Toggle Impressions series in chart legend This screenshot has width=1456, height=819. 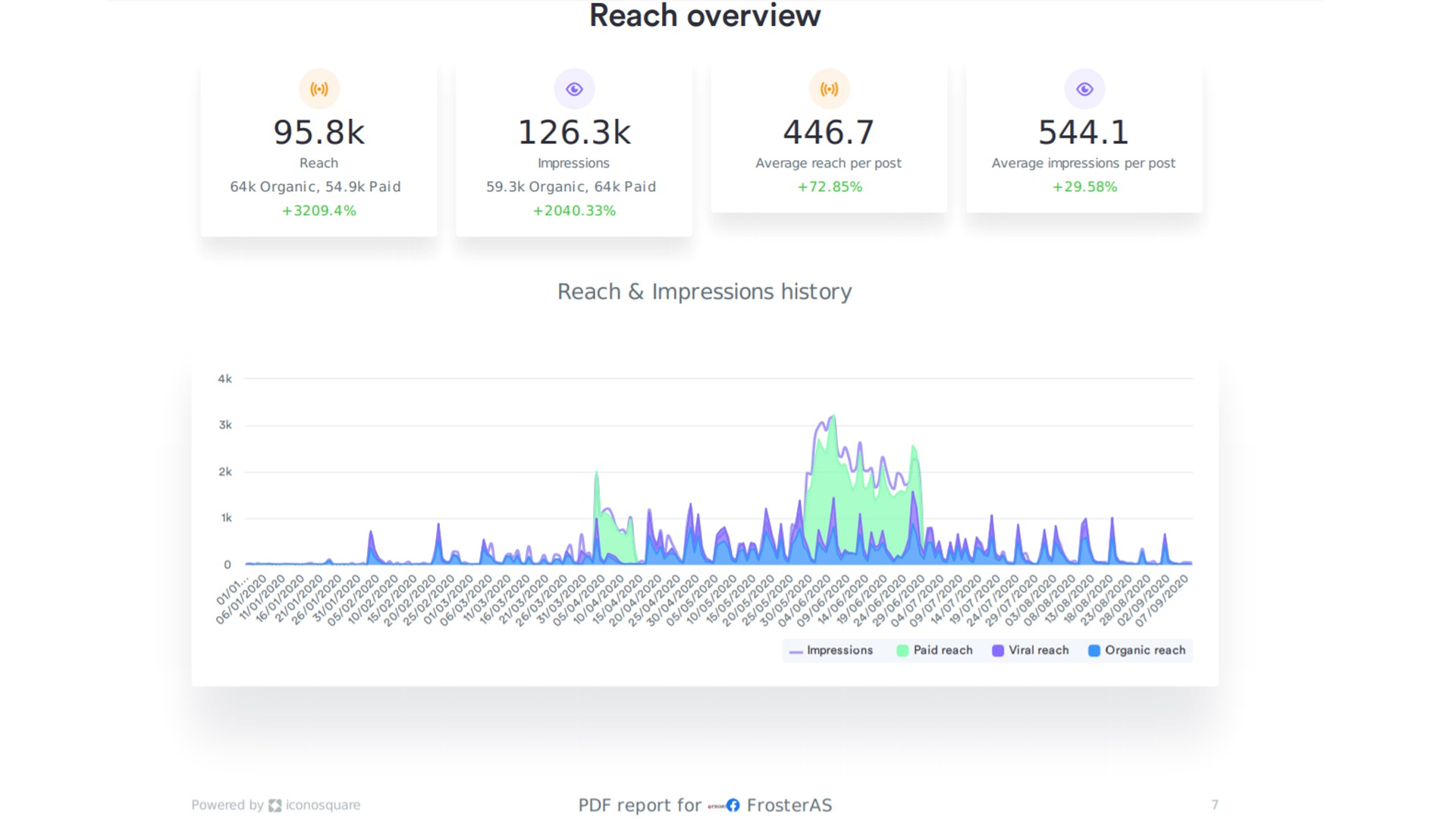tap(839, 651)
